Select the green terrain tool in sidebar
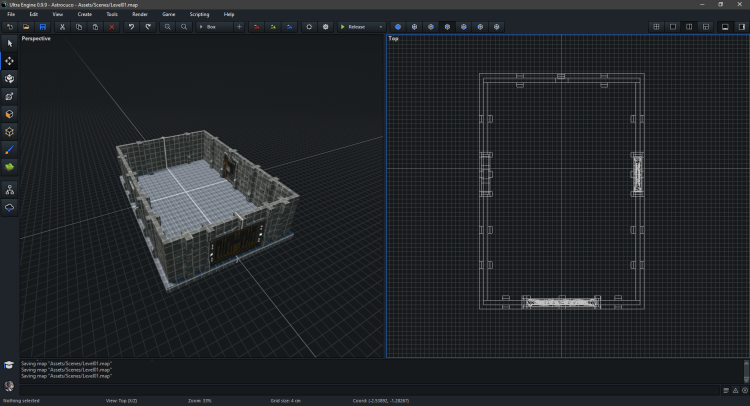This screenshot has height=406, width=750. 10,166
